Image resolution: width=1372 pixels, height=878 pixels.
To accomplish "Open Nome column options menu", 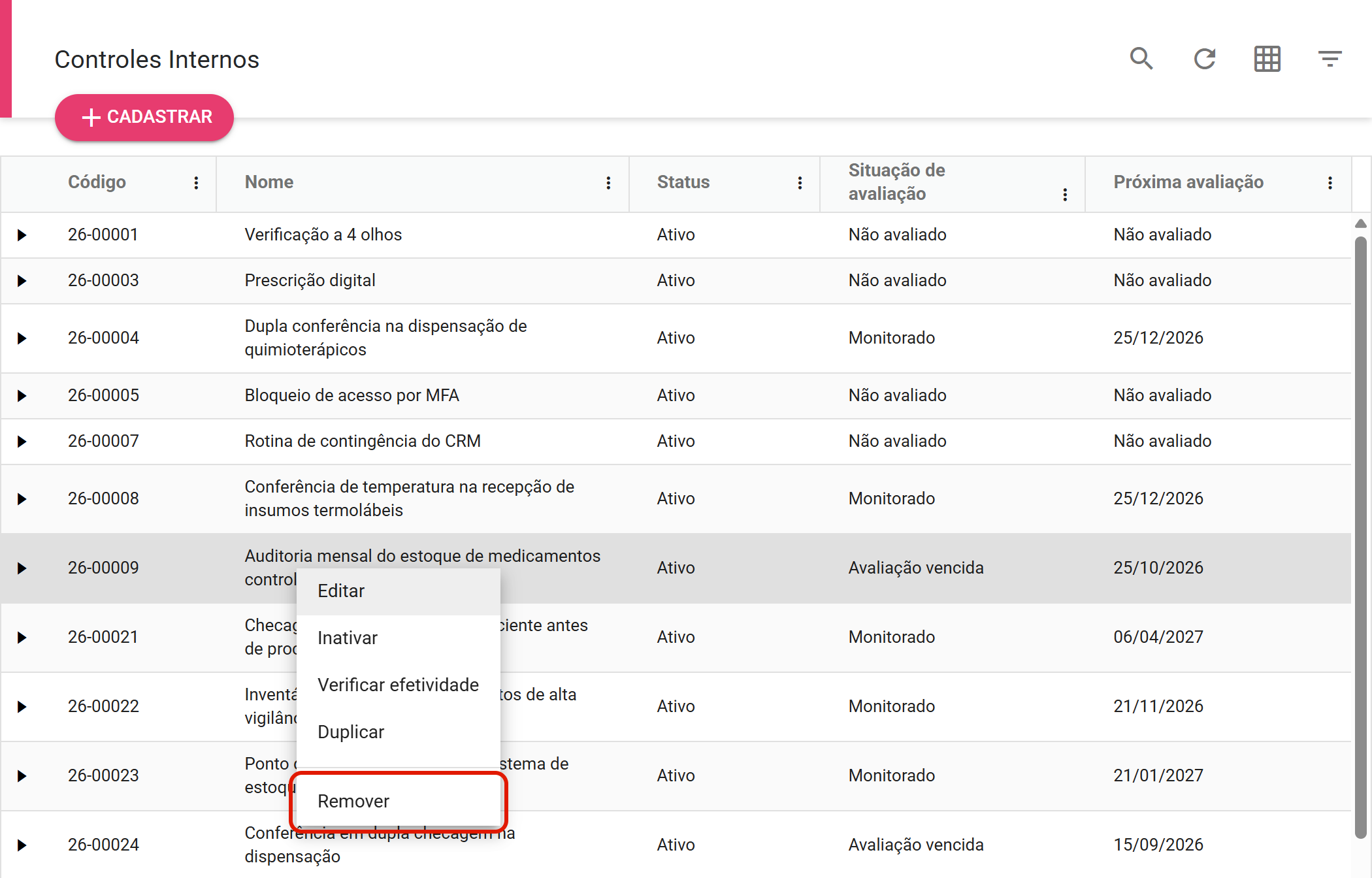I will click(x=608, y=183).
